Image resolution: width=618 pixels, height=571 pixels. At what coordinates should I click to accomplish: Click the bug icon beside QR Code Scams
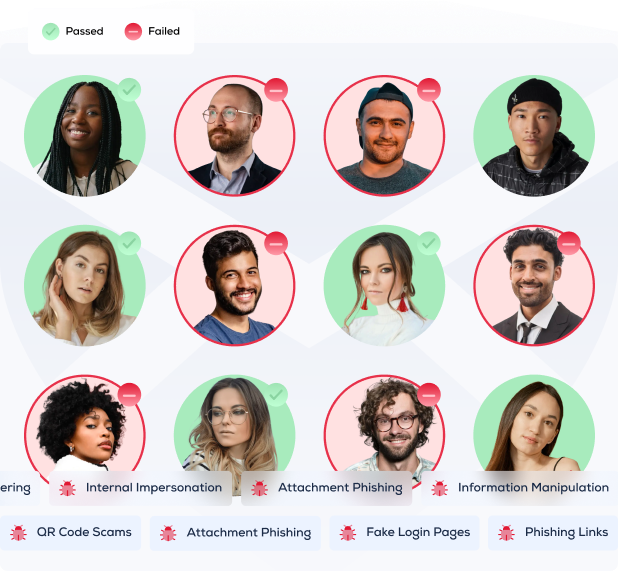coord(18,533)
